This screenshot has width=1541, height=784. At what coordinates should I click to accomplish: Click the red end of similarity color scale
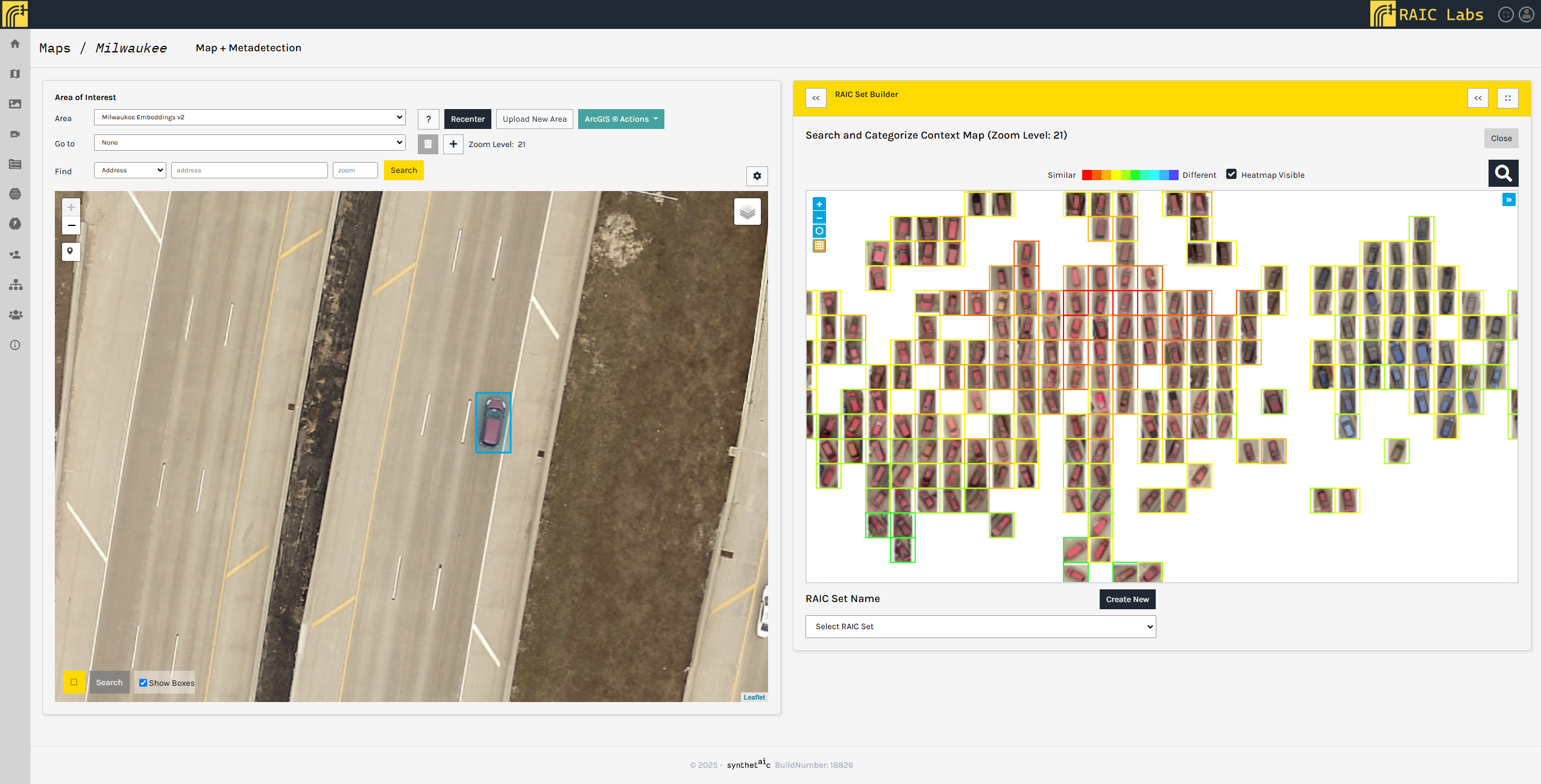[x=1087, y=175]
